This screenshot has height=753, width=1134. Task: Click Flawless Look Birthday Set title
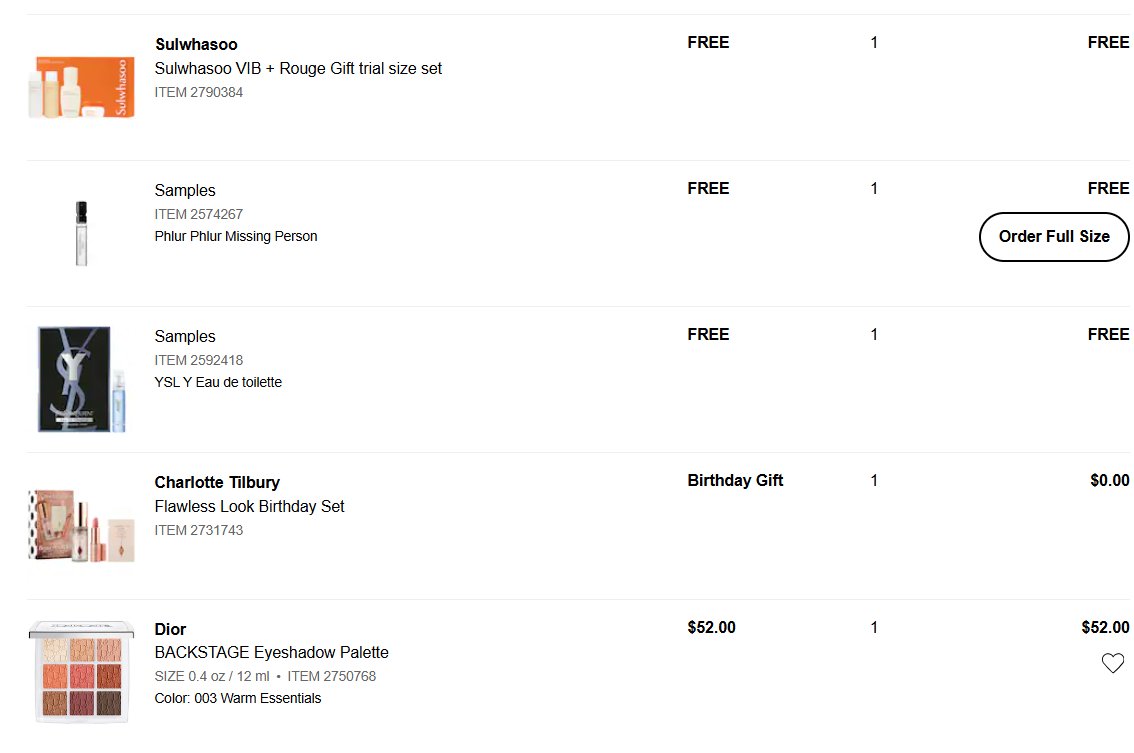point(249,507)
